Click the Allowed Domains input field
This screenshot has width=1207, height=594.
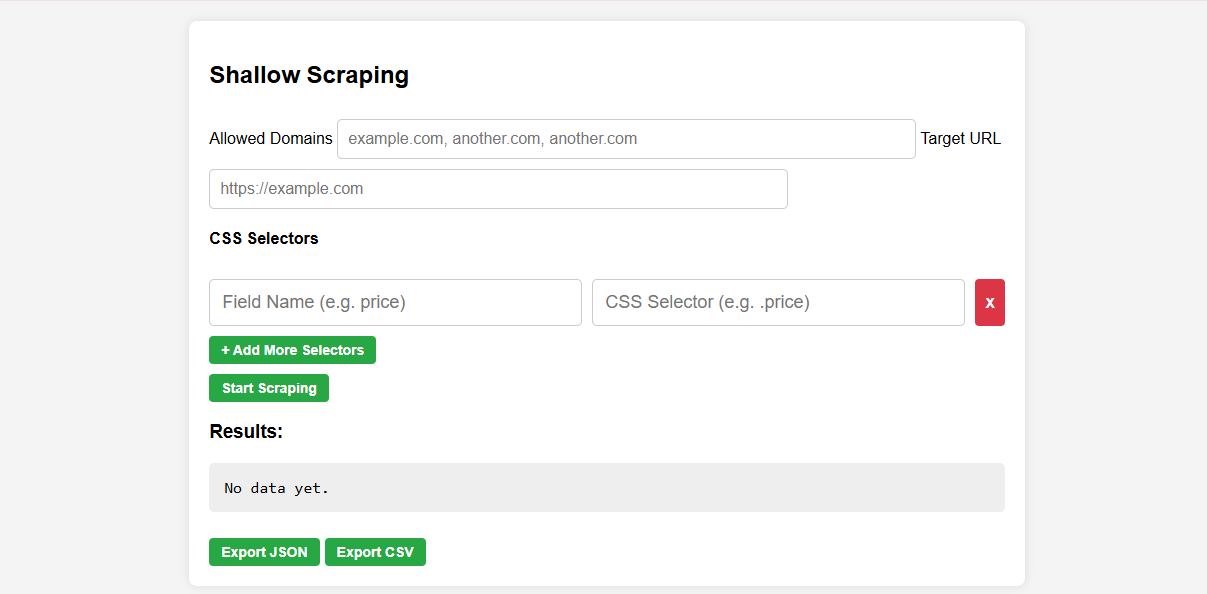coord(626,139)
